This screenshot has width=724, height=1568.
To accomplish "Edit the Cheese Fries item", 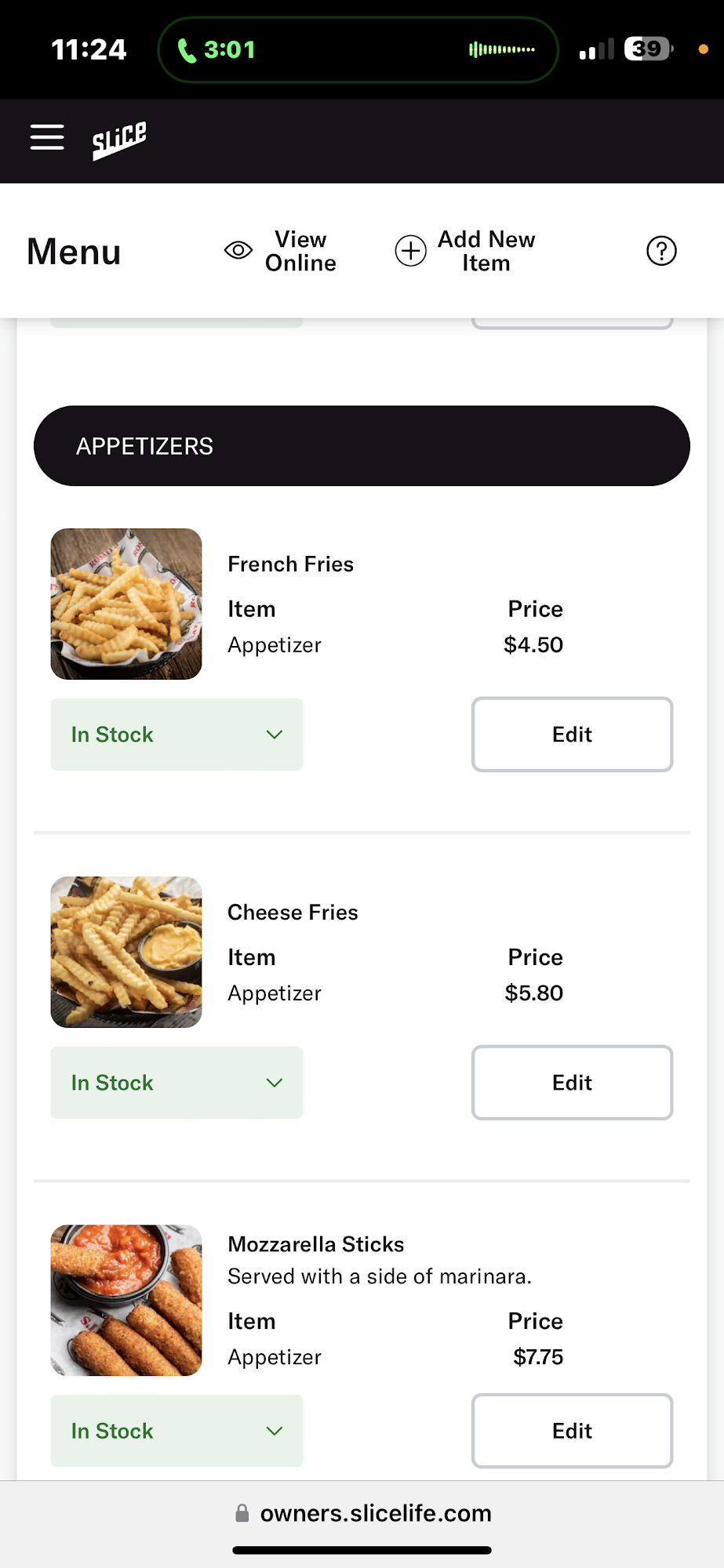I will (x=572, y=1083).
